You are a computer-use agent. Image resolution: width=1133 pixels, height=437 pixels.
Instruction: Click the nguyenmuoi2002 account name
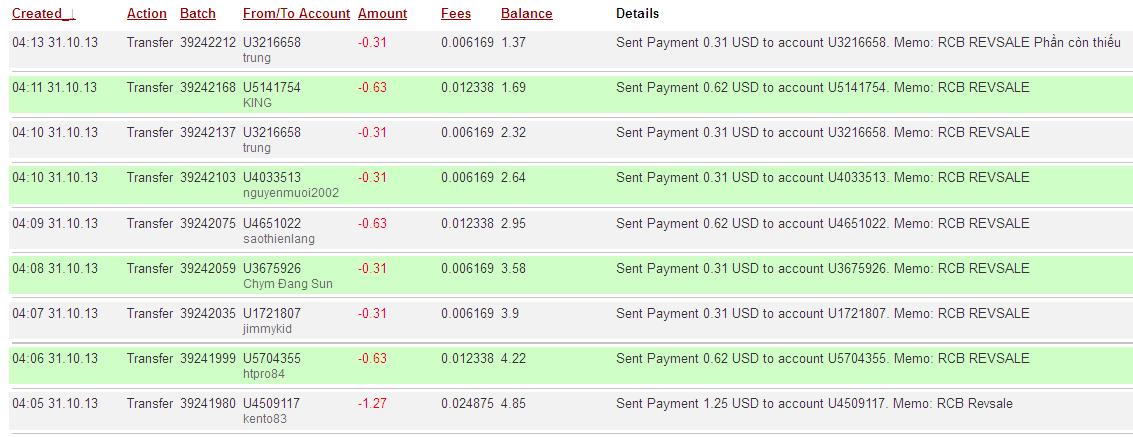coord(291,193)
